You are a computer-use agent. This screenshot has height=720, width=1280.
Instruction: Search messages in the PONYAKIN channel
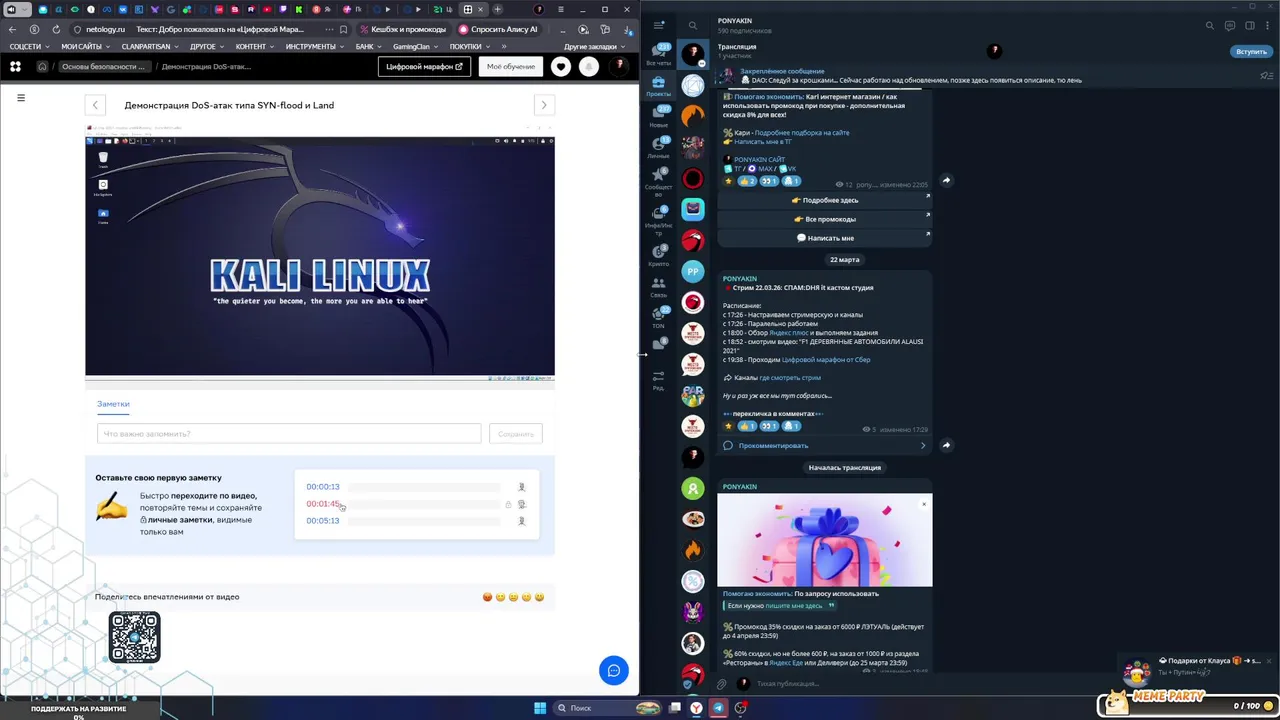[x=1210, y=26]
